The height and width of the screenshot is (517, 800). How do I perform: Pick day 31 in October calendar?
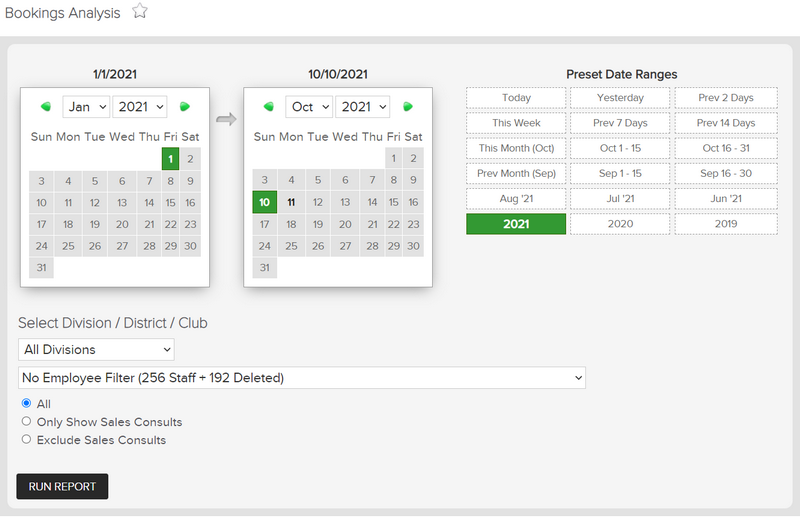tap(264, 267)
